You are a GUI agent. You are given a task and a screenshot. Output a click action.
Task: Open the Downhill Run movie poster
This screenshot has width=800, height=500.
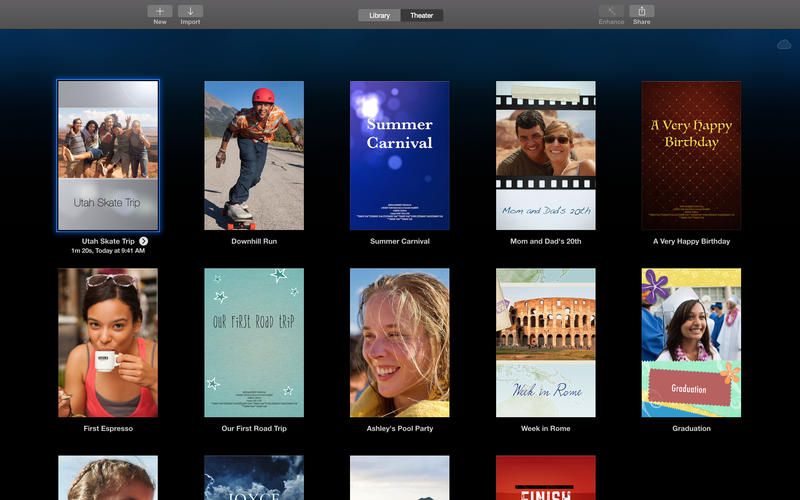(x=254, y=155)
